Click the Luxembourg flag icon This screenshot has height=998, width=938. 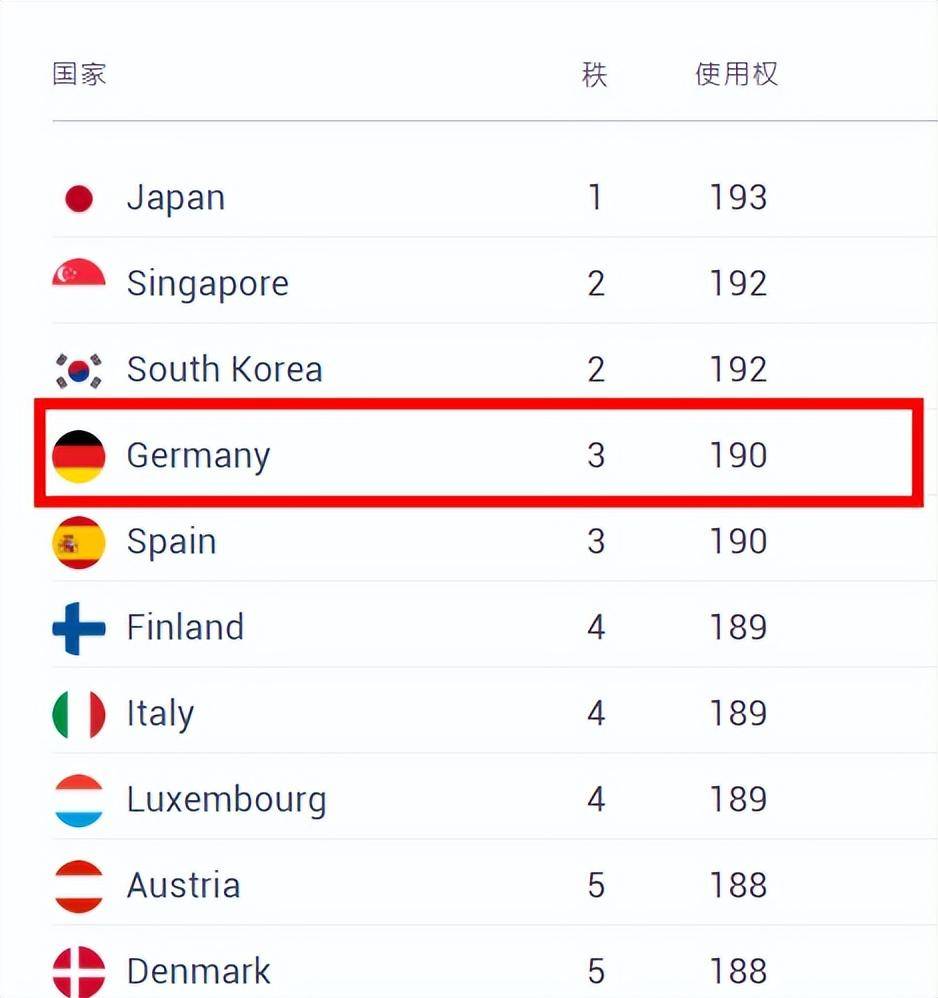79,800
